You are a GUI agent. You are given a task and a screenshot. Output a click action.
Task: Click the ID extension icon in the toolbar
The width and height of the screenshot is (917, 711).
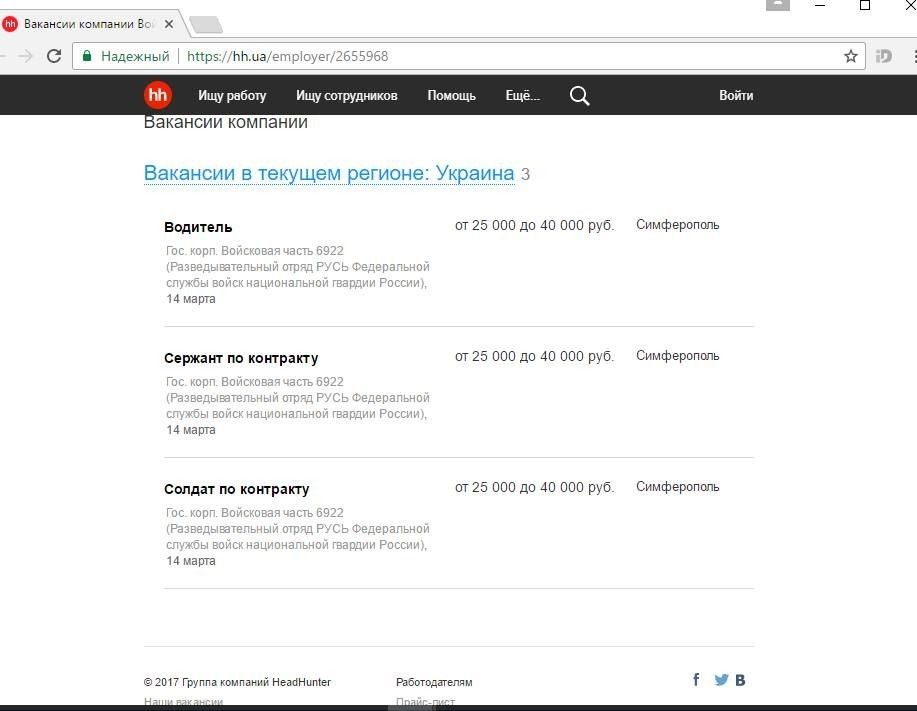883,56
